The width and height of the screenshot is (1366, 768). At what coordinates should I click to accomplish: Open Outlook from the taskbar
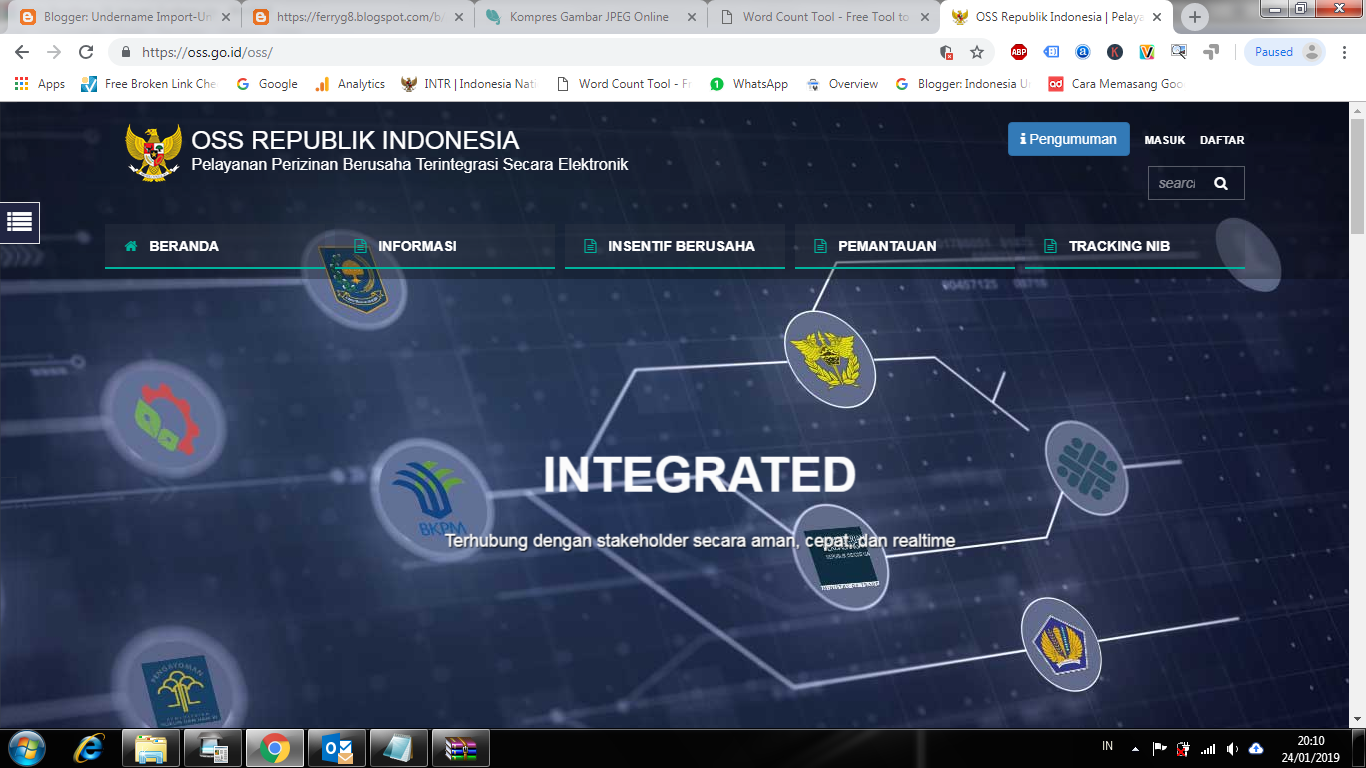click(x=336, y=746)
